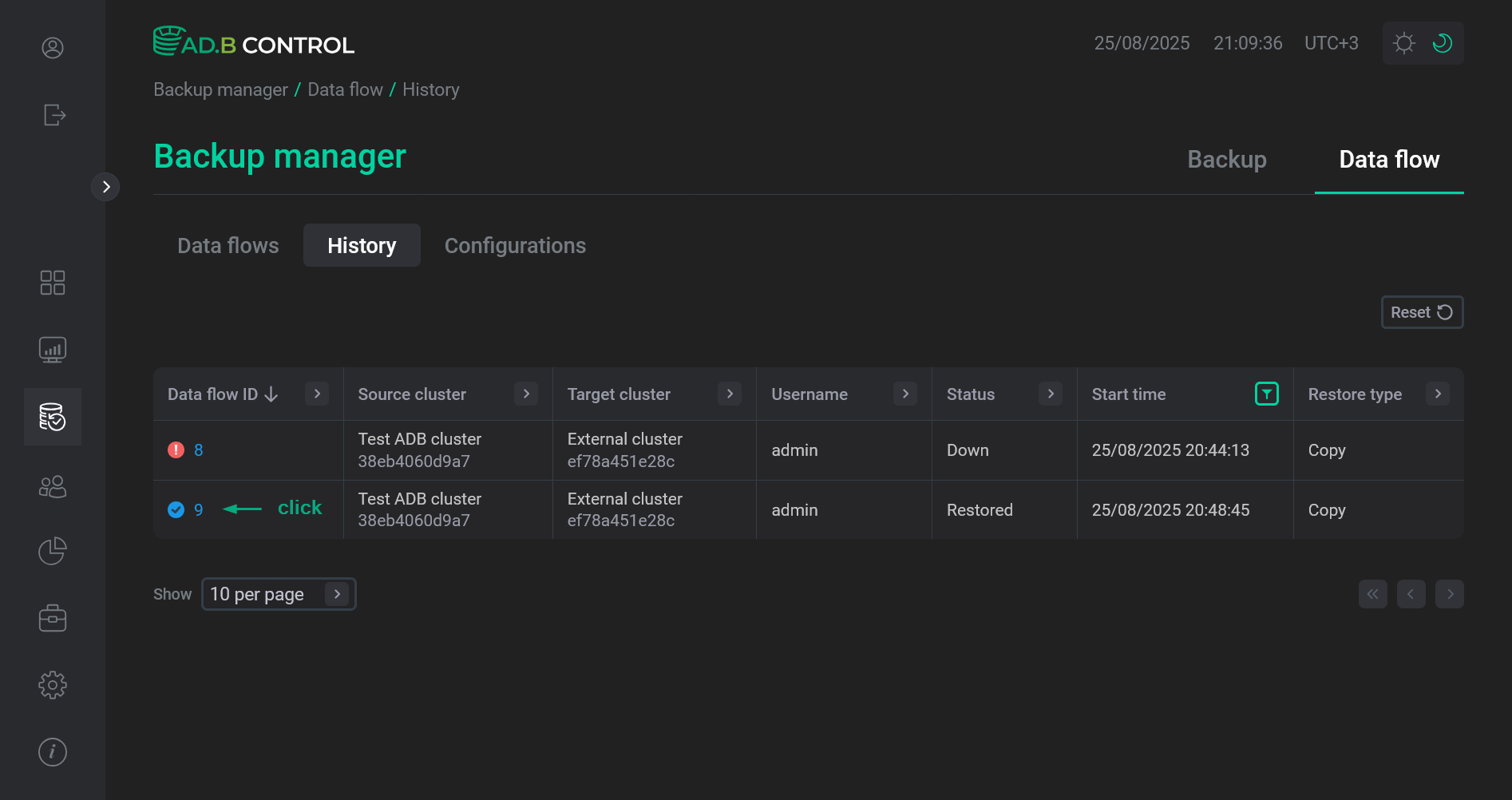Enable dark theme via moon icon
Viewport: 1512px width, 800px height.
point(1442,42)
